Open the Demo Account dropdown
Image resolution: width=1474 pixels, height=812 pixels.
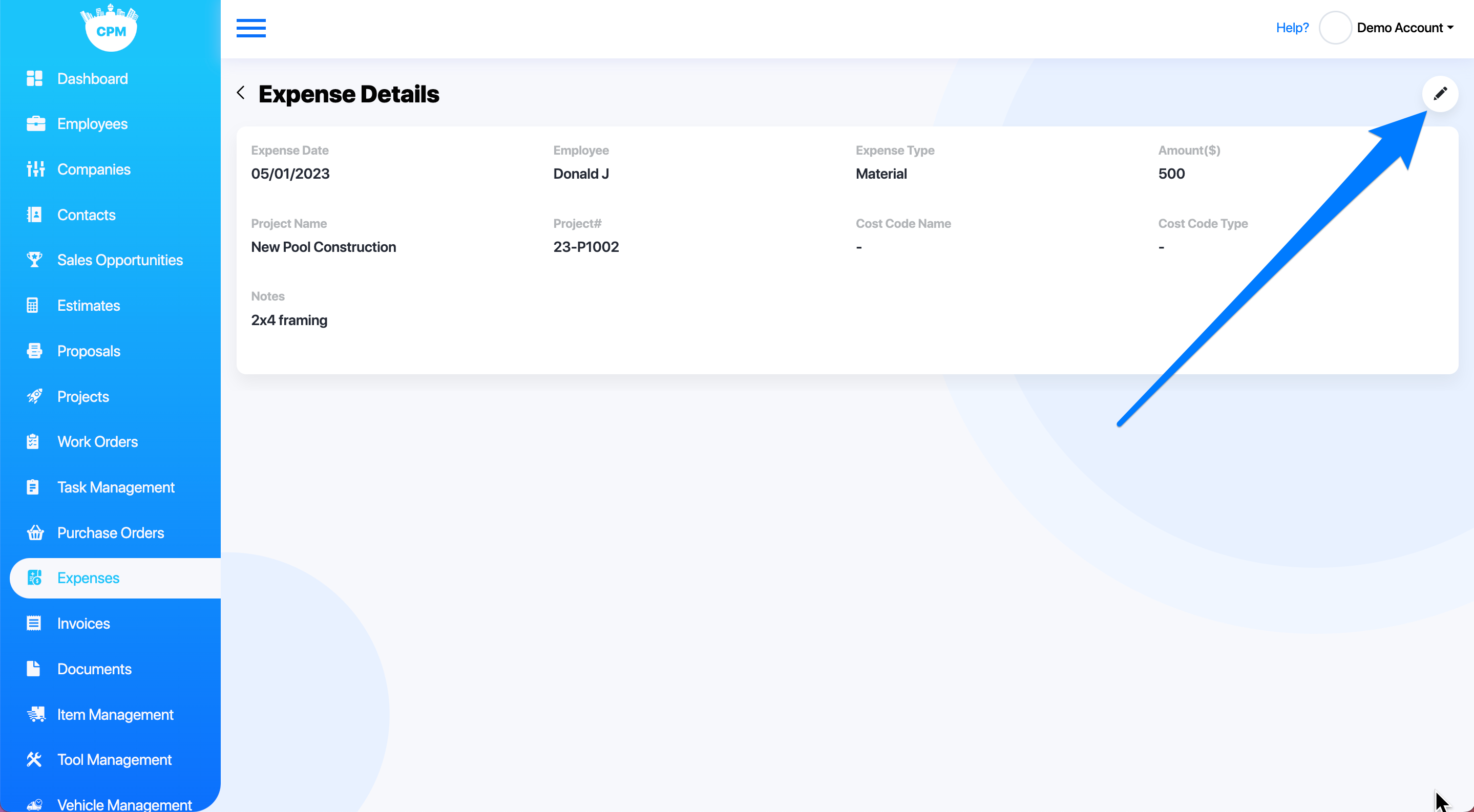tap(1405, 28)
